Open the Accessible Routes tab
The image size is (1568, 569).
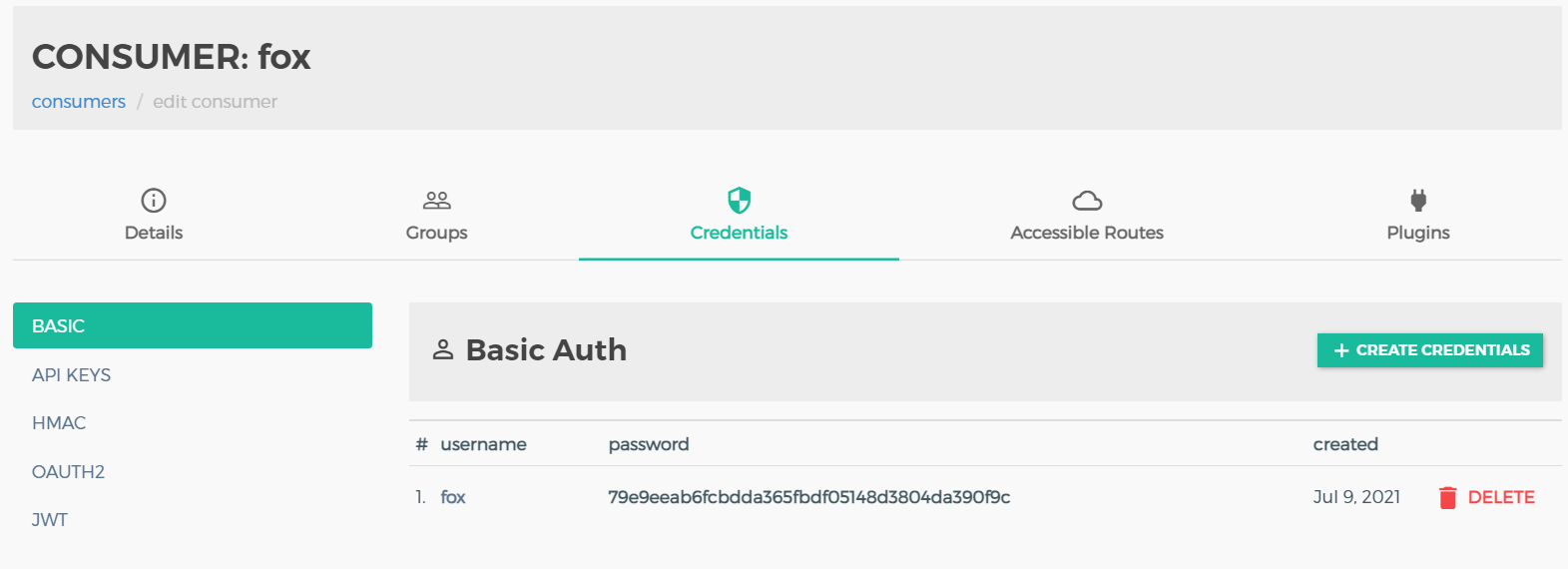pos(1087,214)
